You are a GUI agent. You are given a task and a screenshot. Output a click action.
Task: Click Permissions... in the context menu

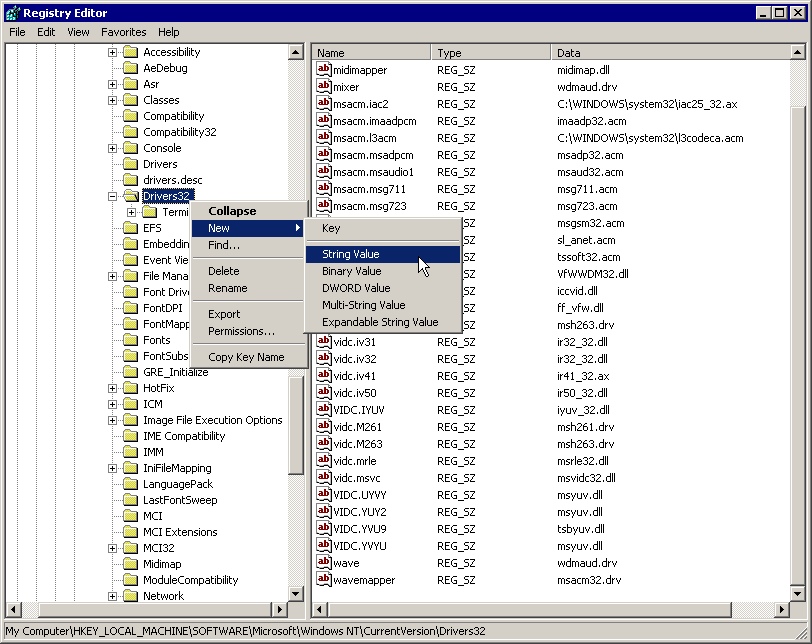point(241,331)
